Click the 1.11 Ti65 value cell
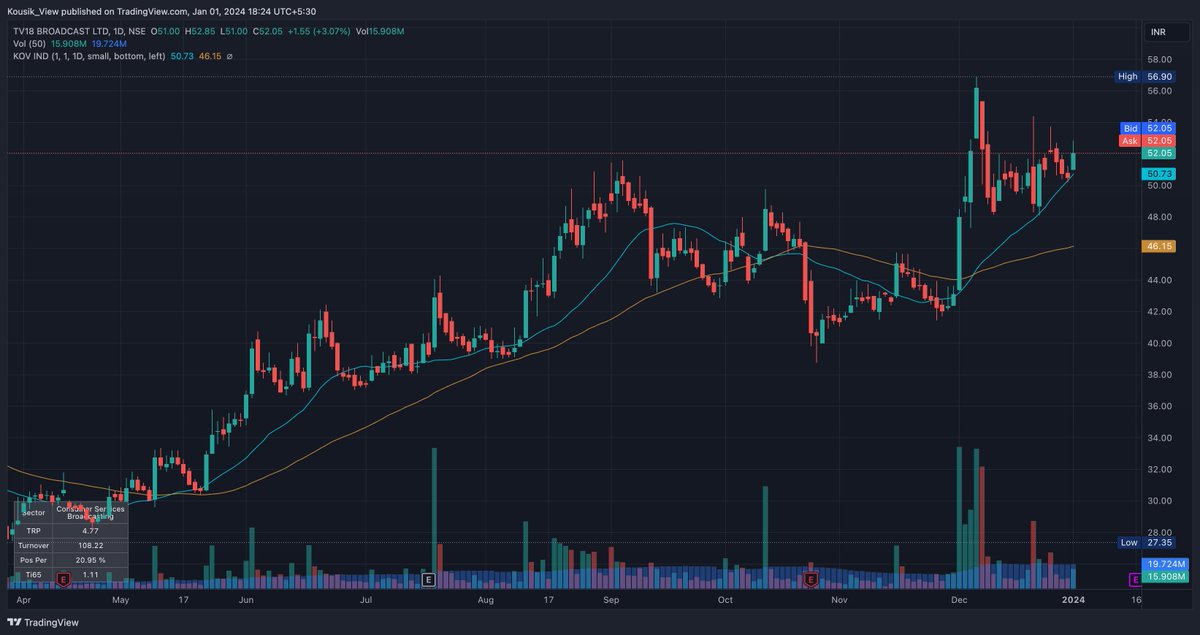This screenshot has height=635, width=1200. tap(90, 577)
